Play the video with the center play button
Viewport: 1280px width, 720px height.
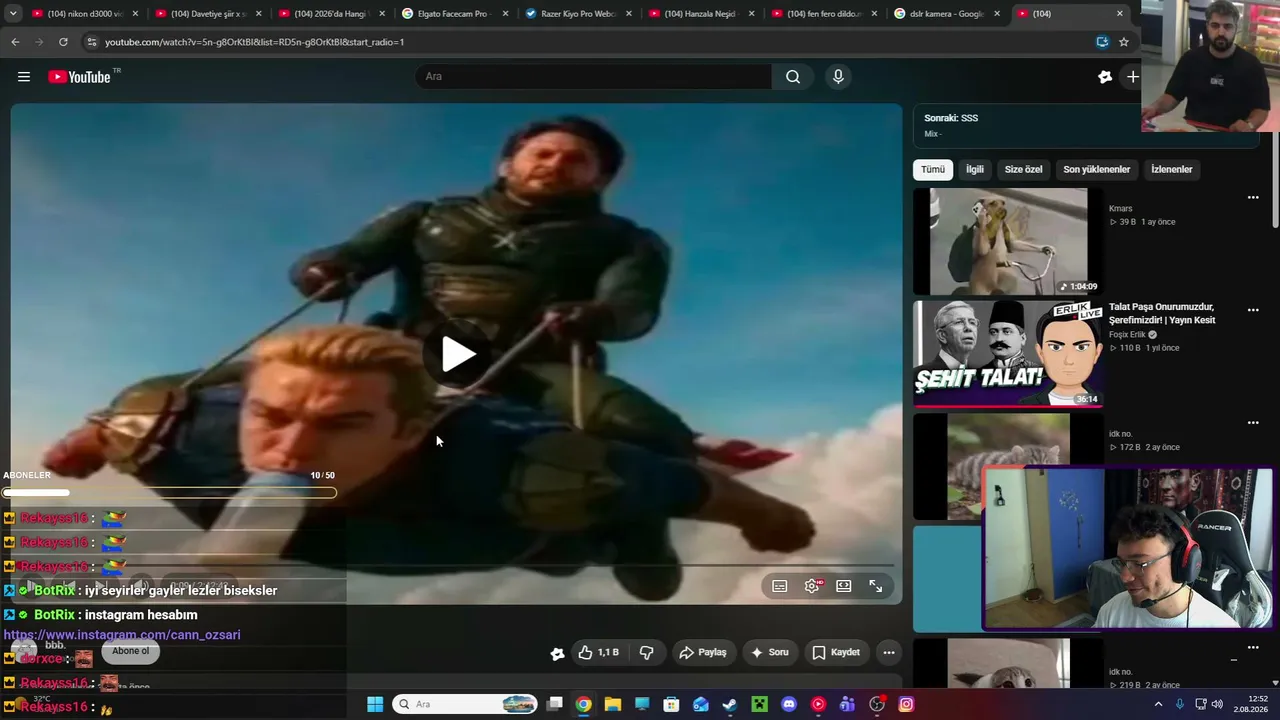coord(458,353)
